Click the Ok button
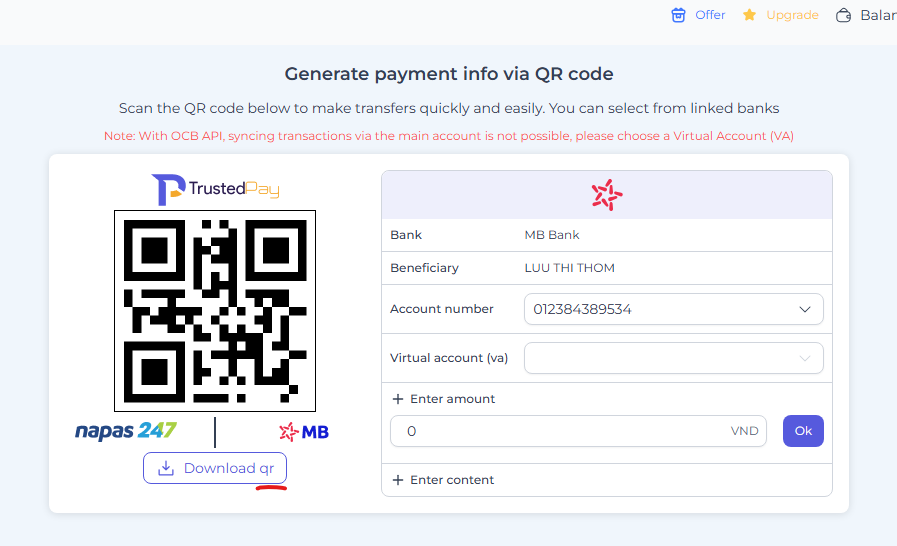897x546 pixels. 803,431
